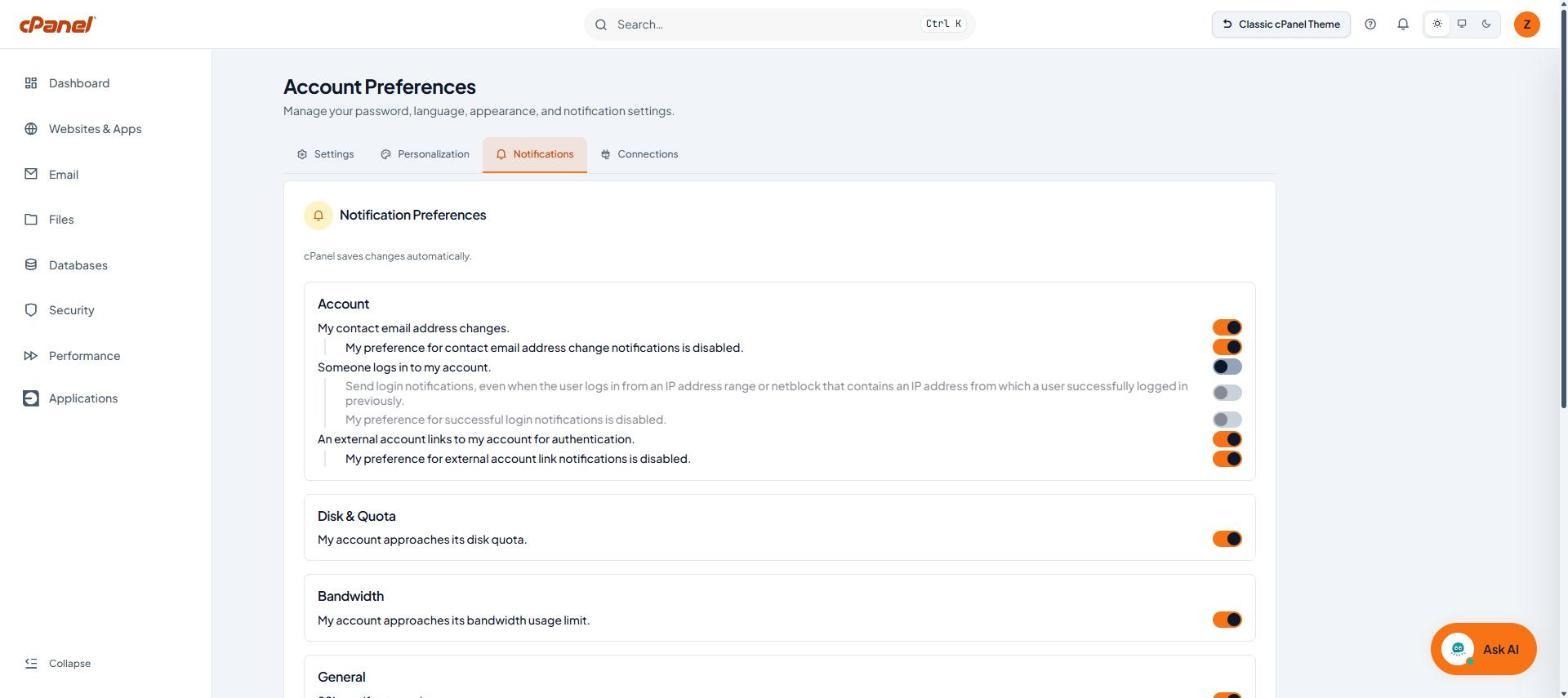Viewport: 1568px width, 698px height.
Task: Click the Security shield icon
Action: point(31,310)
